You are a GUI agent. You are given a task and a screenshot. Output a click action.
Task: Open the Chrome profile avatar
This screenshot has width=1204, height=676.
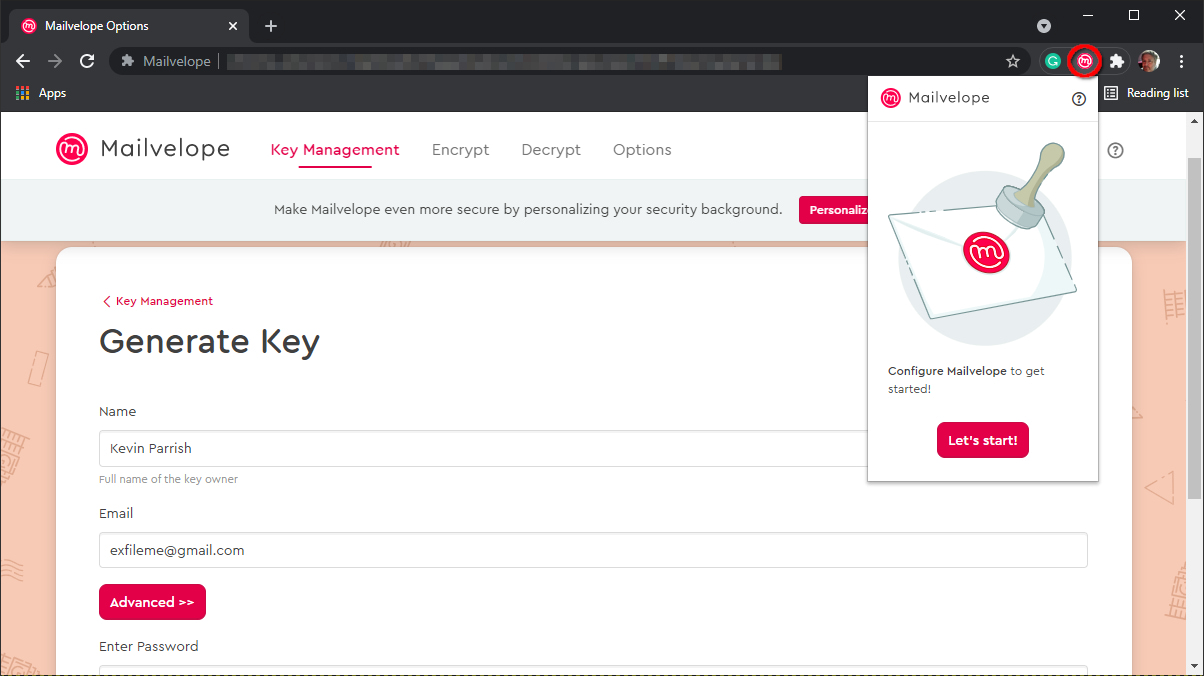coord(1149,61)
